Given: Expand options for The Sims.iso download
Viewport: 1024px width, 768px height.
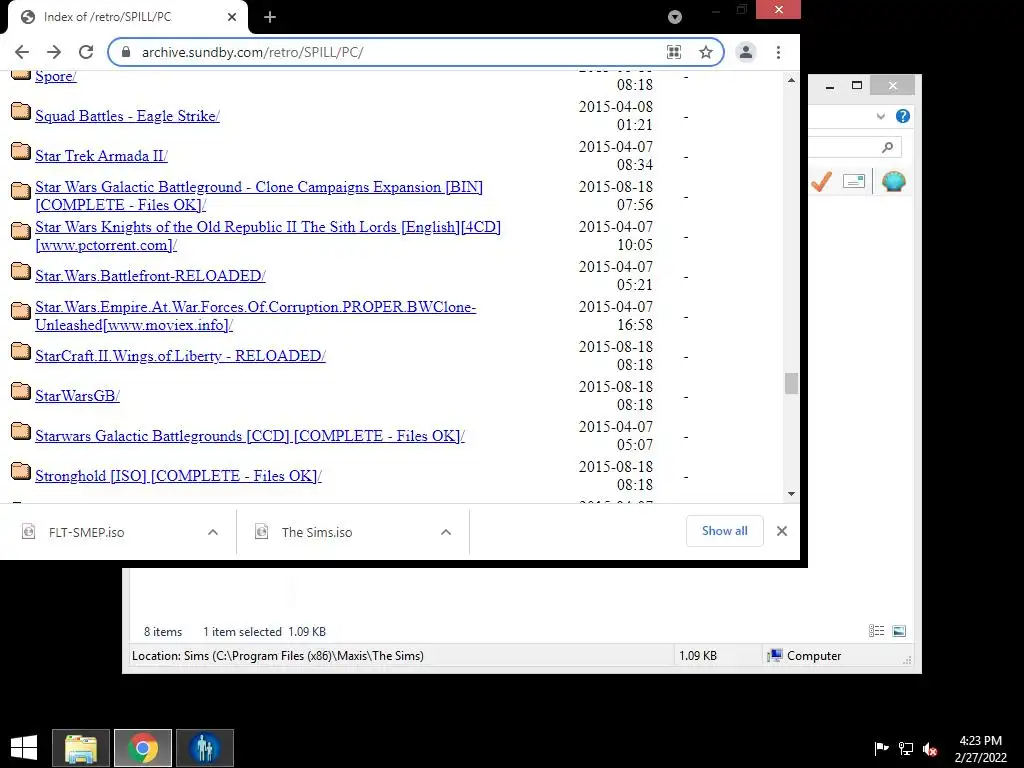Looking at the screenshot, I should [x=446, y=532].
